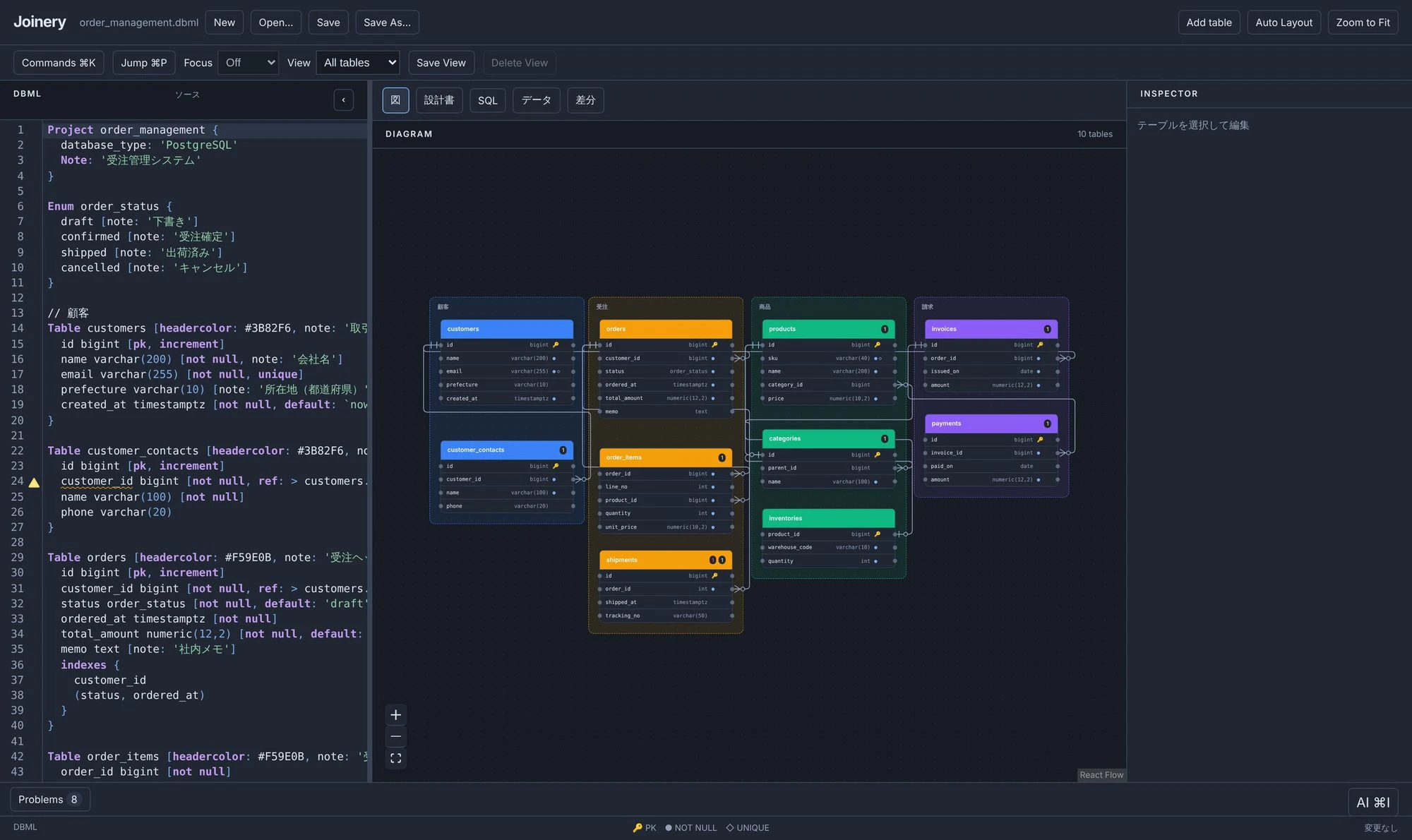The image size is (1412, 840).
Task: Click the Save As... button
Action: click(387, 23)
